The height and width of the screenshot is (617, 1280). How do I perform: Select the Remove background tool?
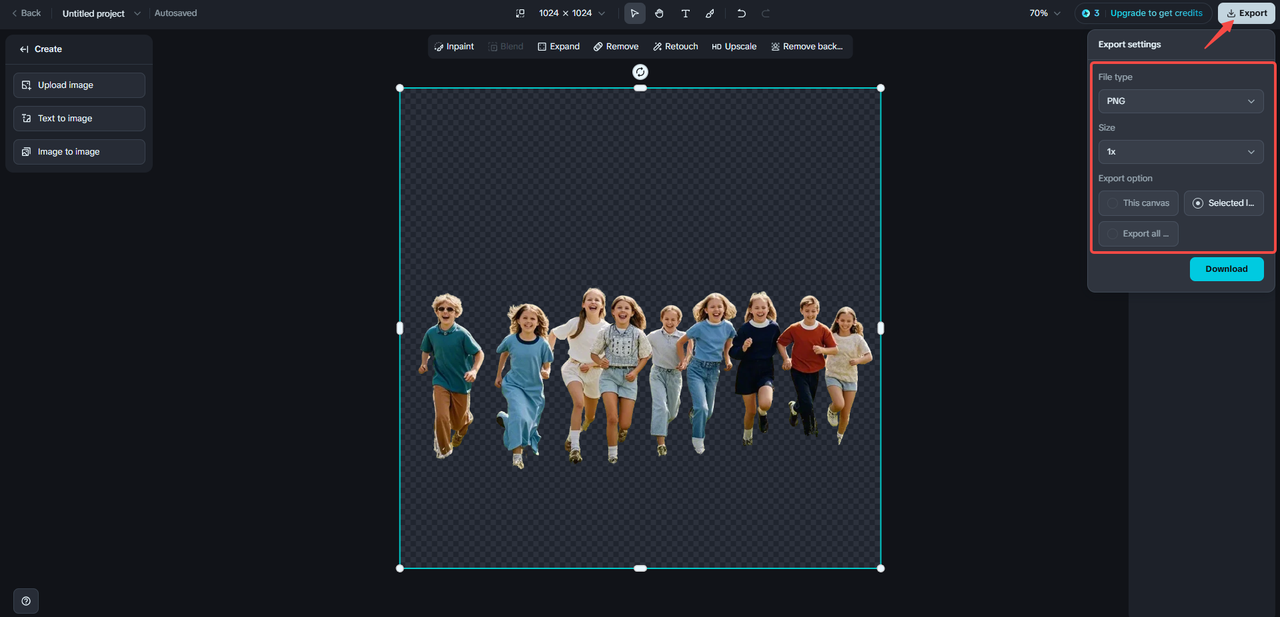point(807,46)
